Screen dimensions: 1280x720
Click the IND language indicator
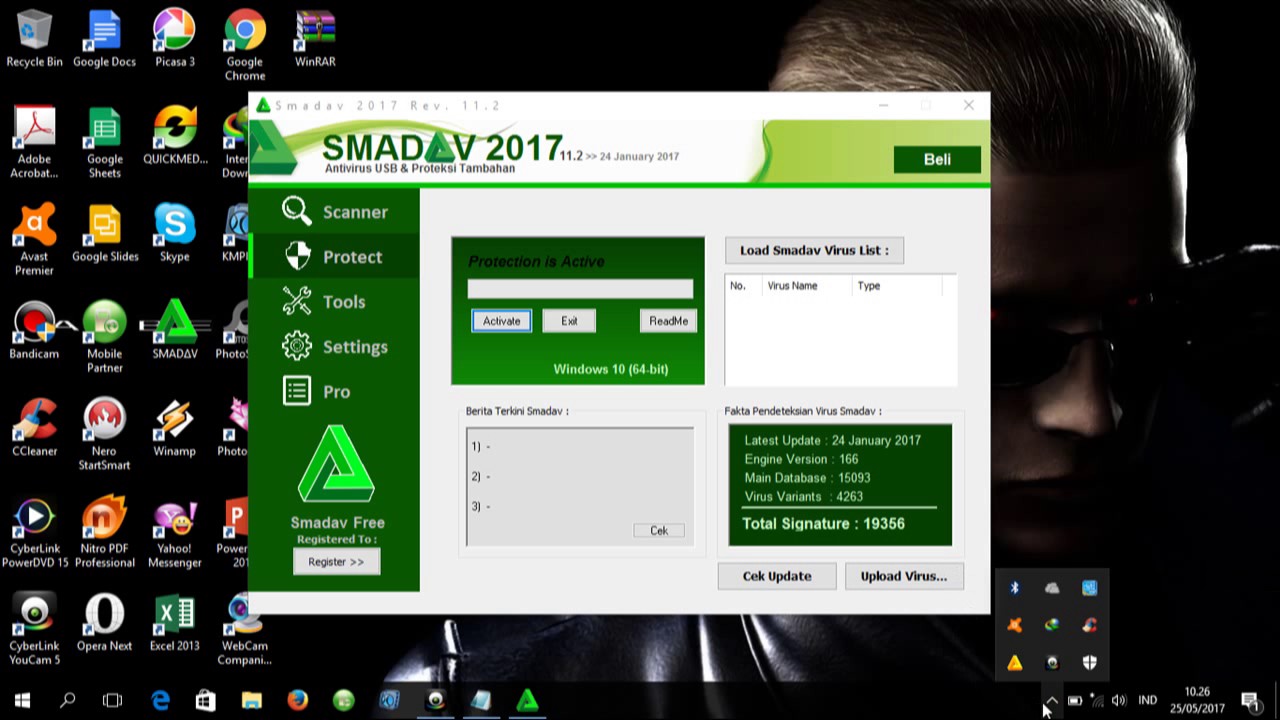click(1148, 700)
